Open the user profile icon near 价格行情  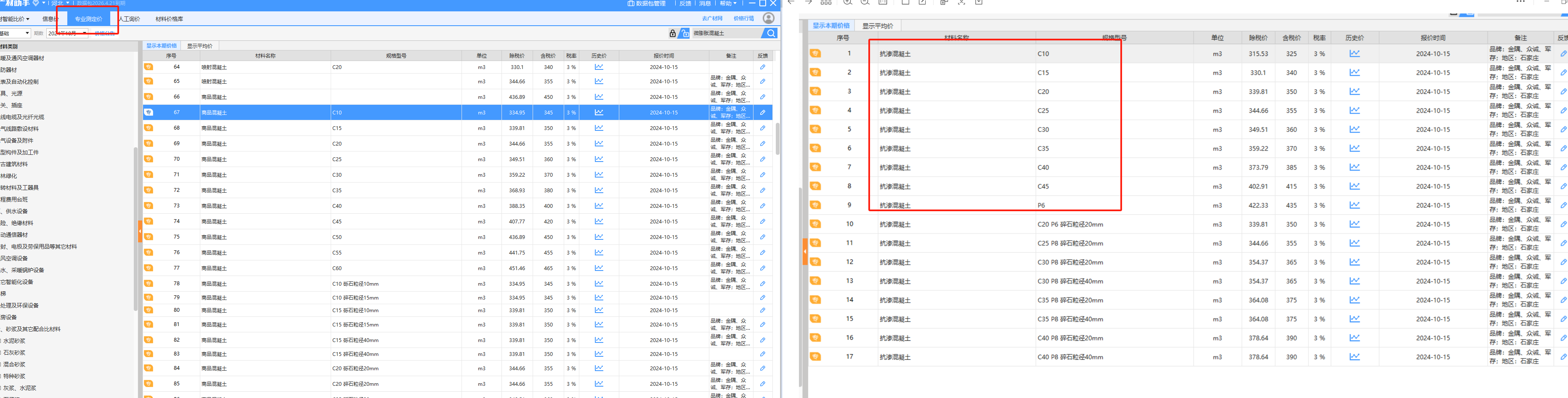(768, 18)
